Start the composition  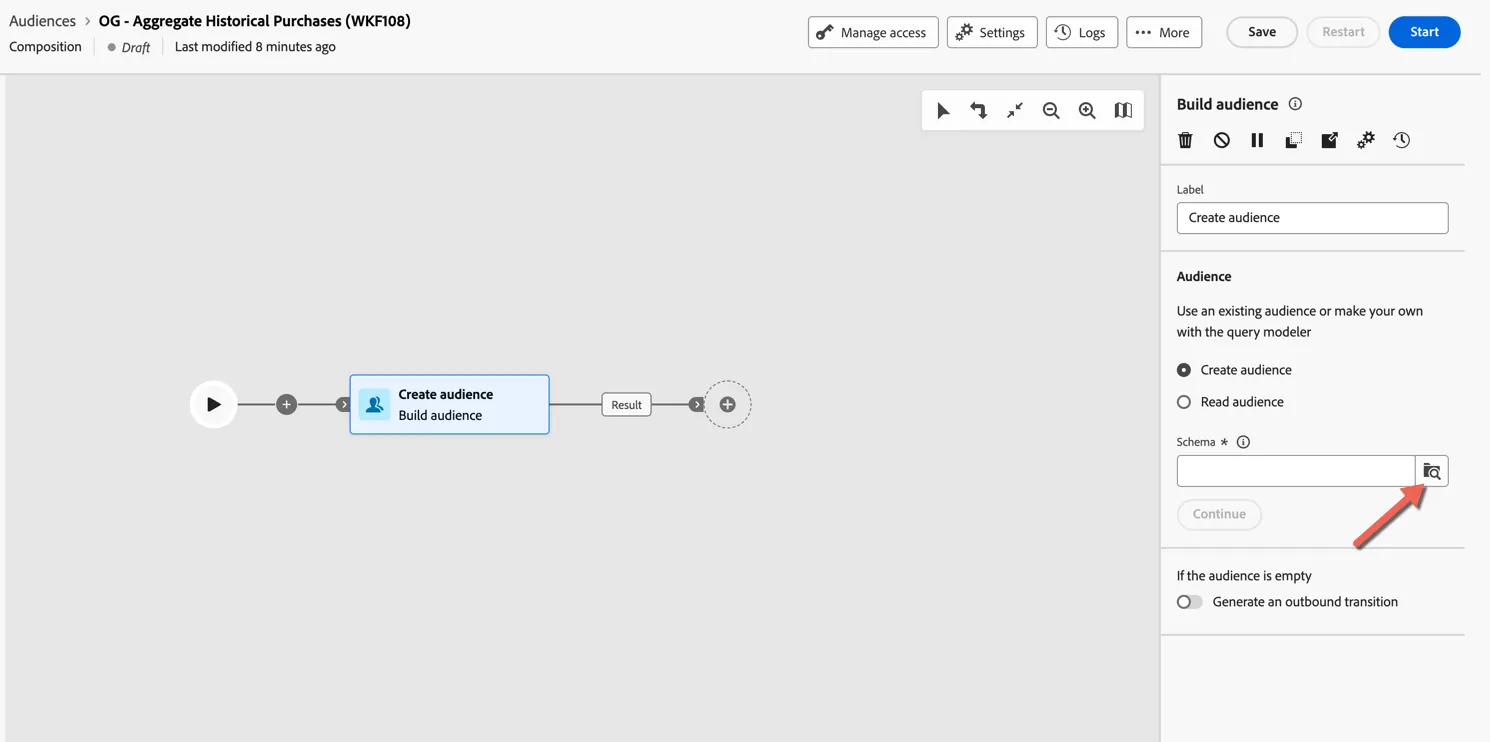pos(1424,32)
